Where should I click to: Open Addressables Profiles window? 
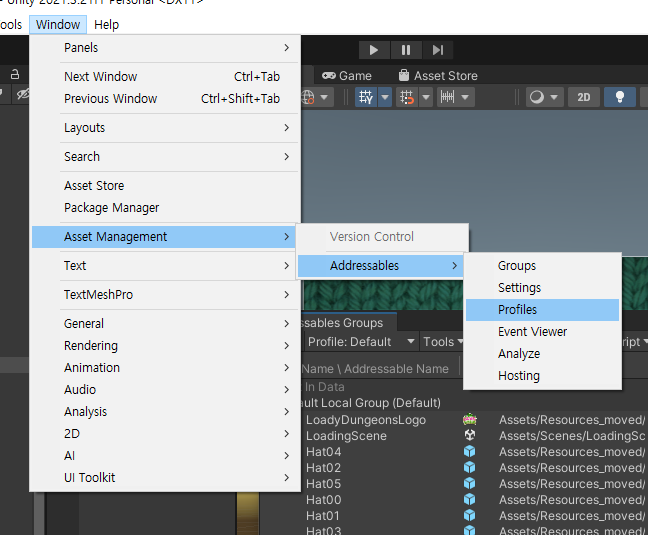[542, 310]
